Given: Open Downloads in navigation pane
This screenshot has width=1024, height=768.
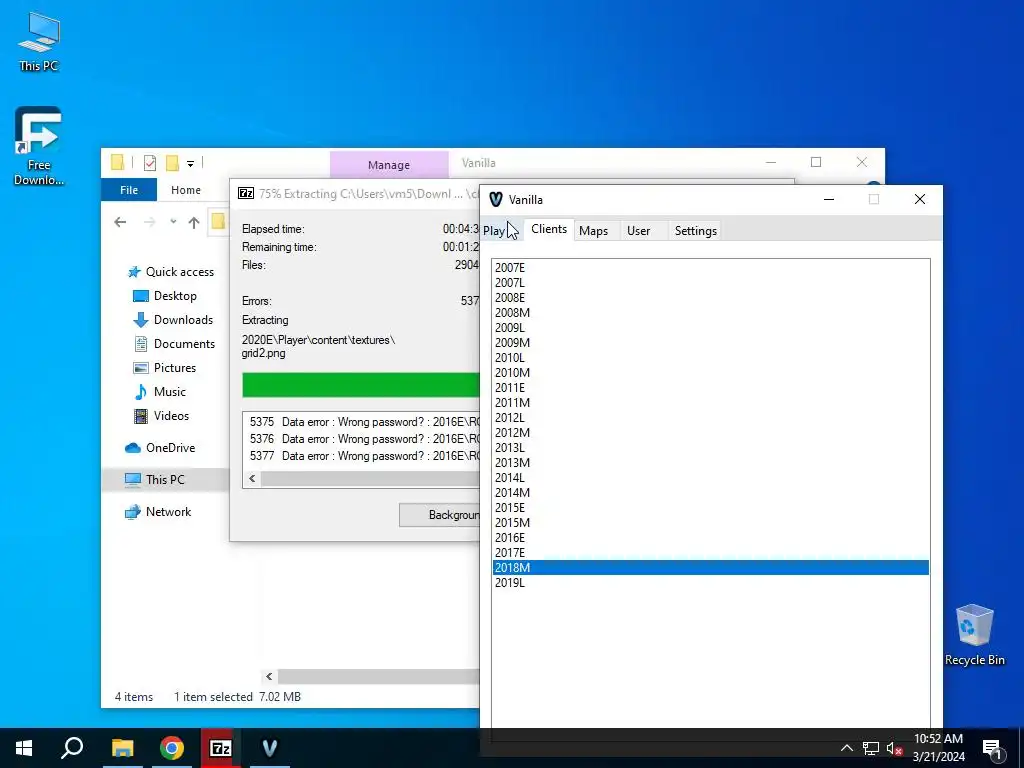Looking at the screenshot, I should pyautogui.click(x=173, y=320).
